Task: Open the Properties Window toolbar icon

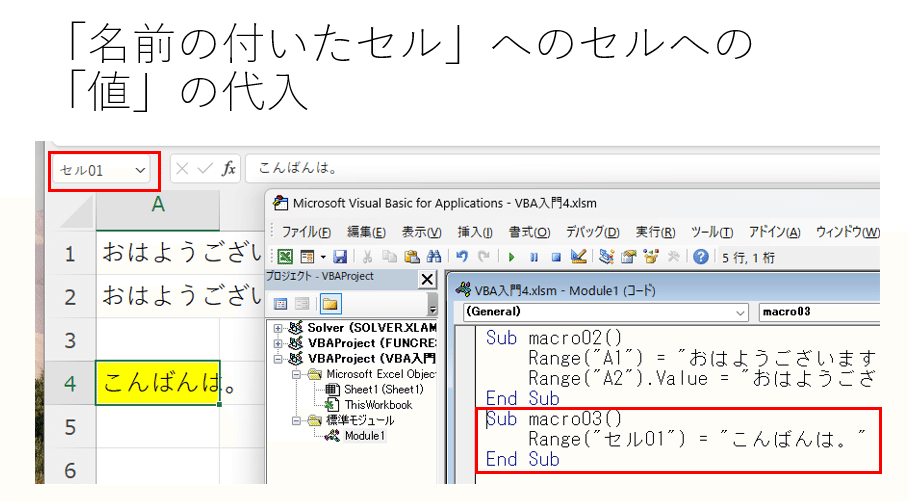Action: pos(628,257)
